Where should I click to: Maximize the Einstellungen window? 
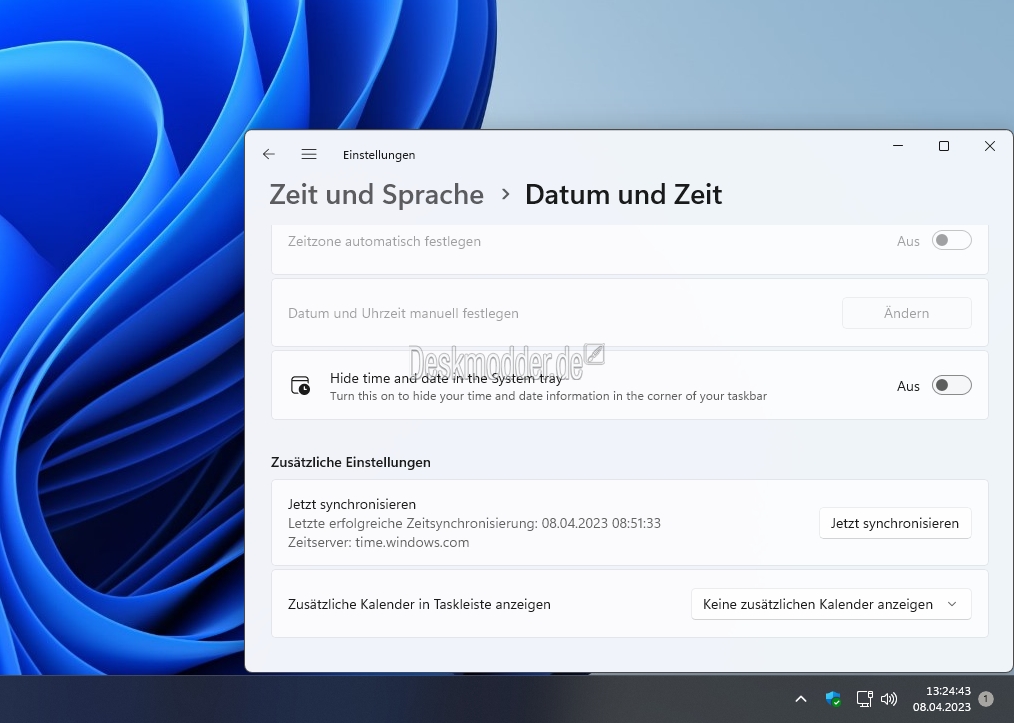point(944,146)
